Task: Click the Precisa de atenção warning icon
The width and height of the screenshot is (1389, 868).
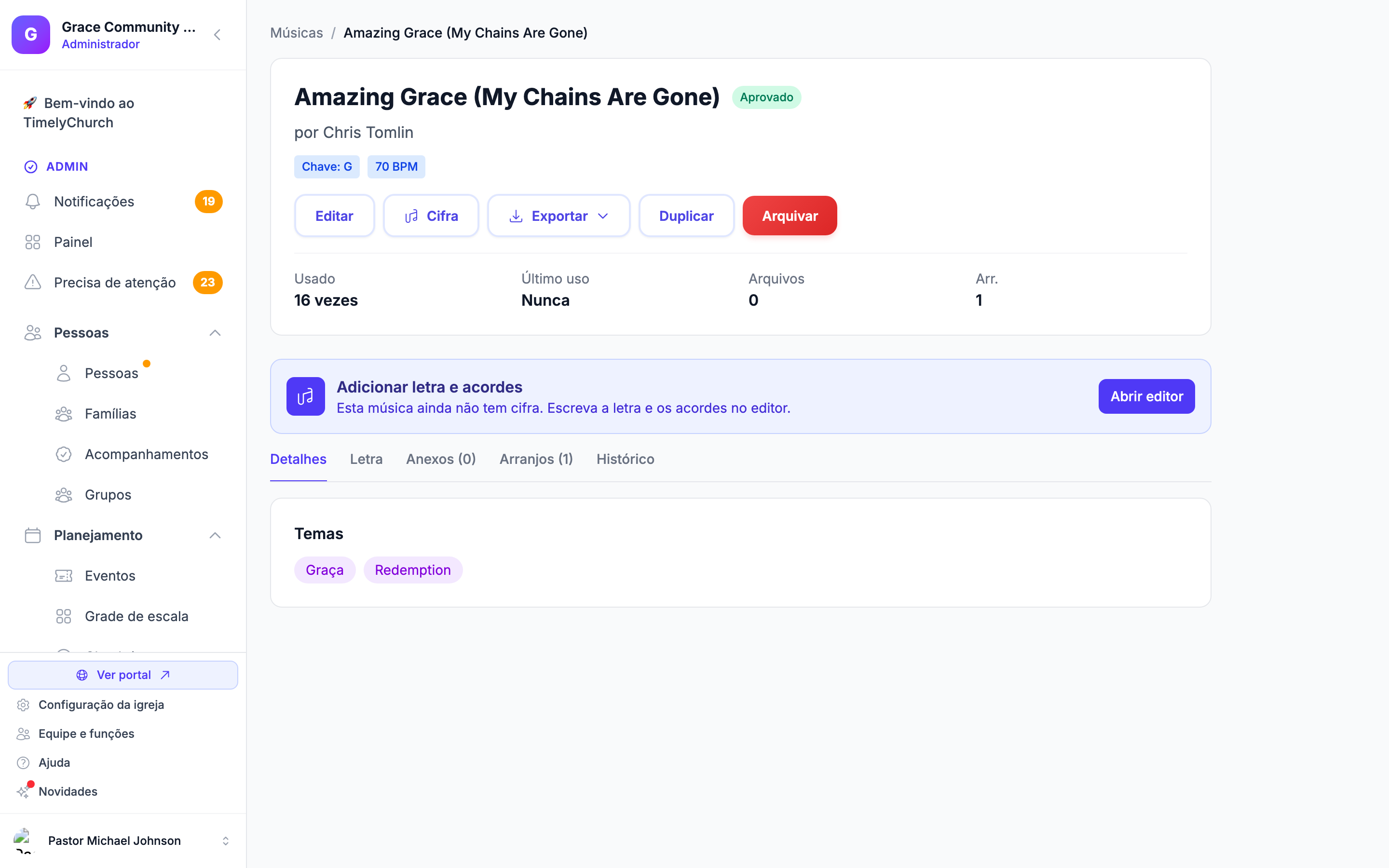Action: click(33, 283)
